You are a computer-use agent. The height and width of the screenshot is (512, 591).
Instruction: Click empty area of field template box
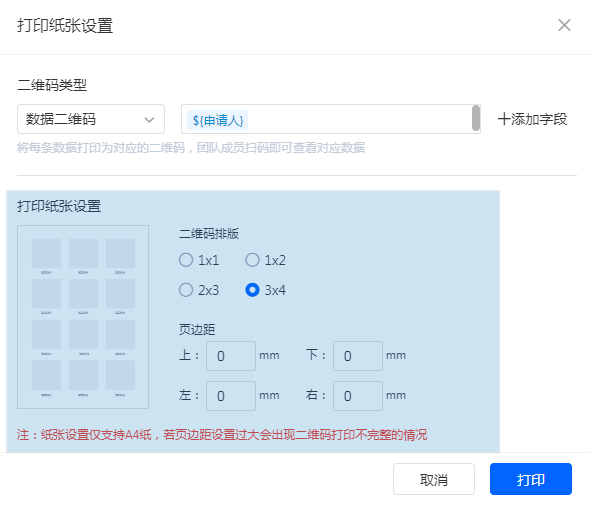(358, 119)
